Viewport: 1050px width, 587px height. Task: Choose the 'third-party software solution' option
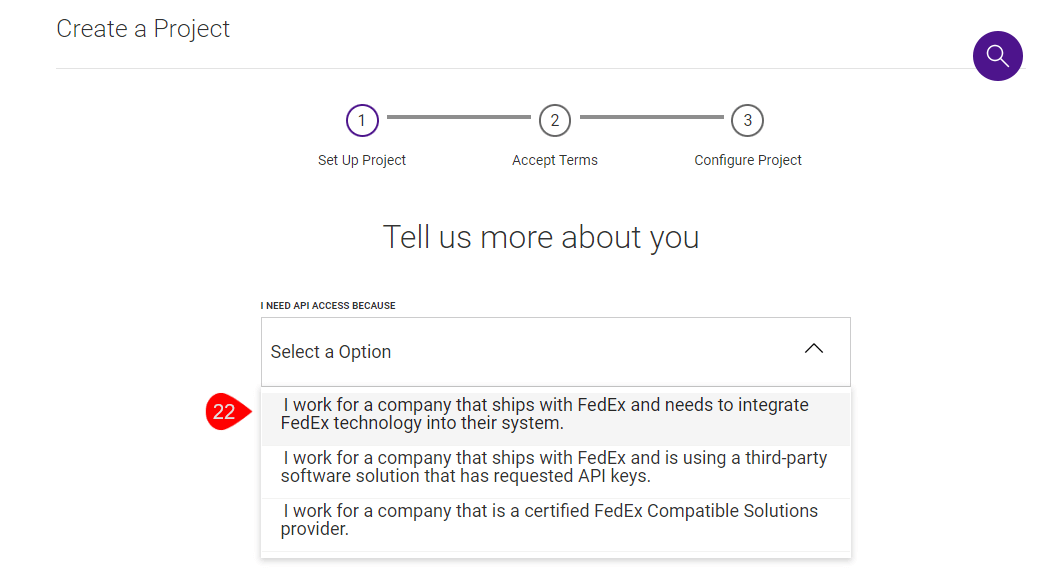pyautogui.click(x=555, y=467)
